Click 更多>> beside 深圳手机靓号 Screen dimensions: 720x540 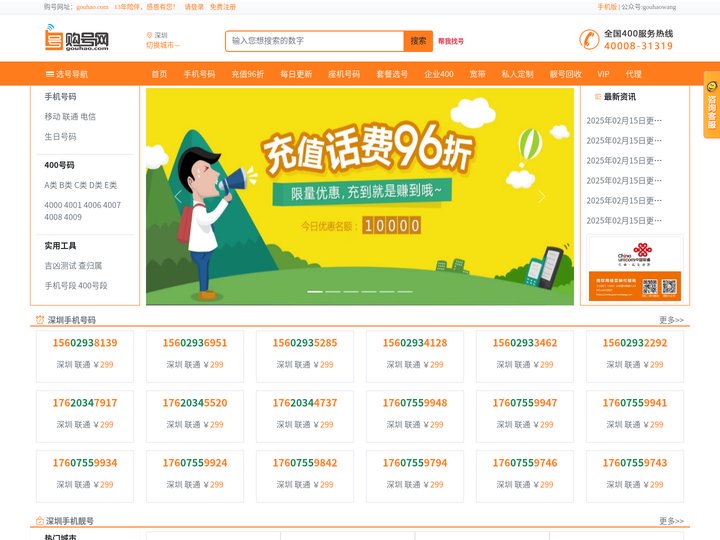[x=671, y=521]
